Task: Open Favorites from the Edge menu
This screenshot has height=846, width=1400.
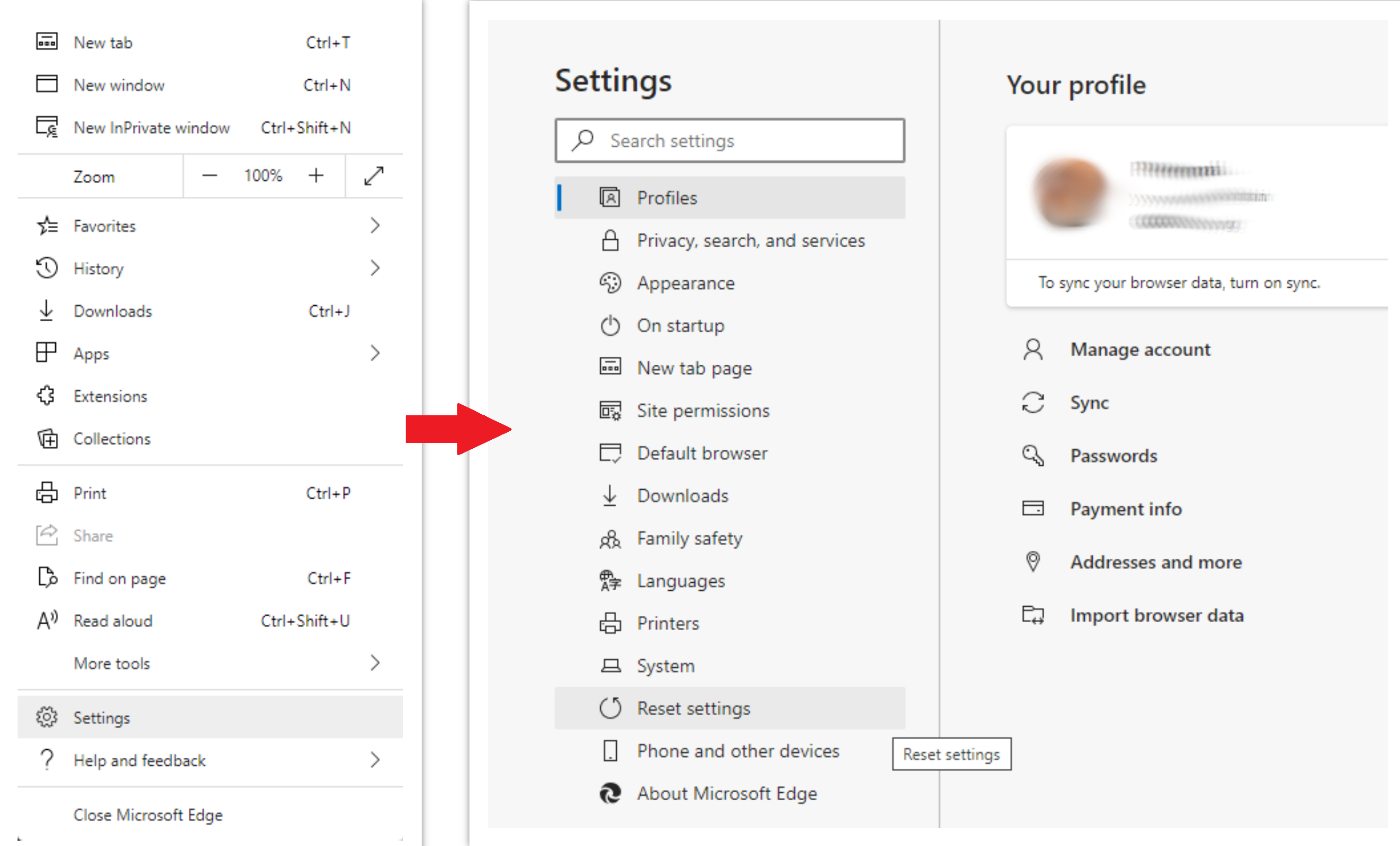Action: point(104,225)
